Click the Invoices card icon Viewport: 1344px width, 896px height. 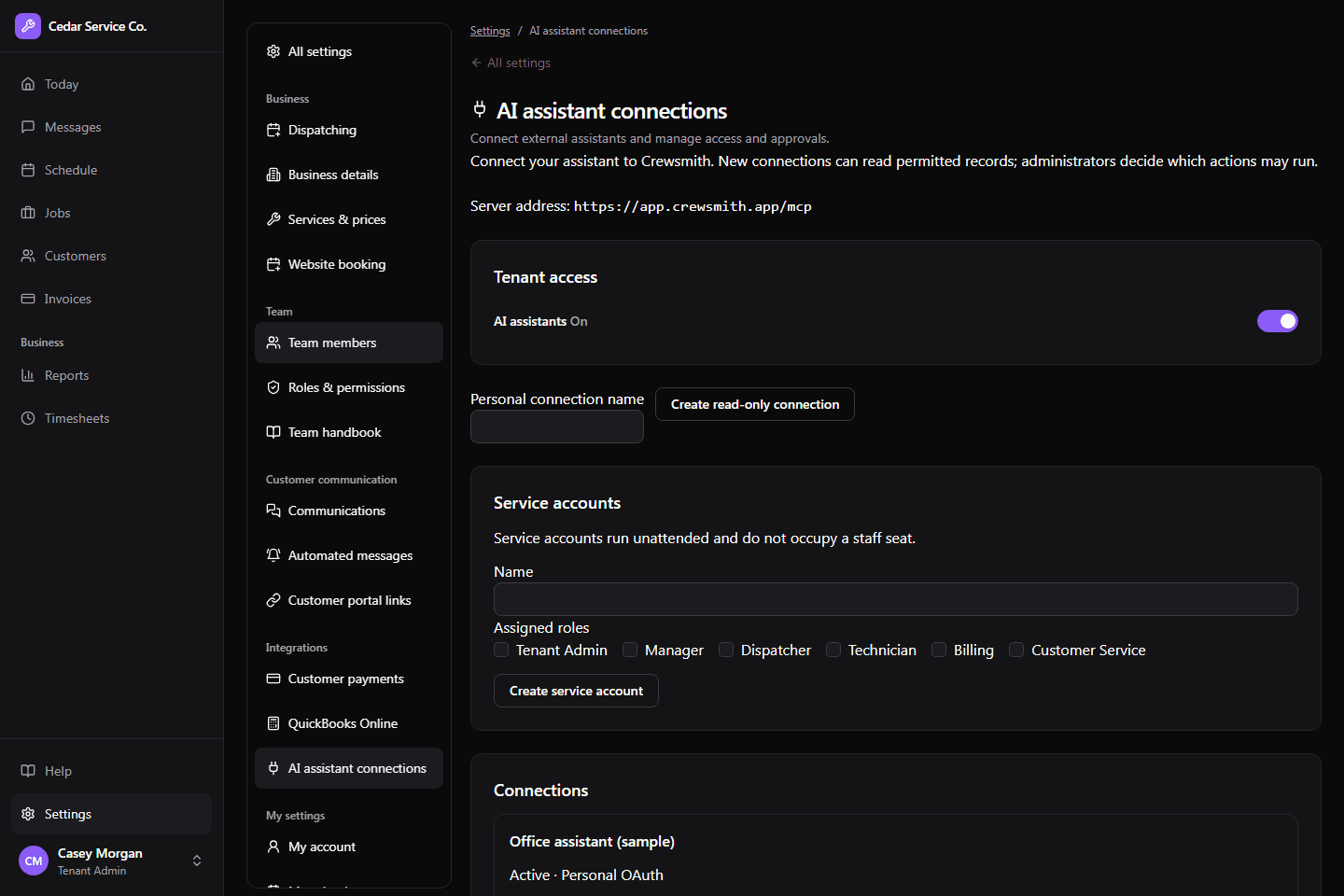point(28,299)
